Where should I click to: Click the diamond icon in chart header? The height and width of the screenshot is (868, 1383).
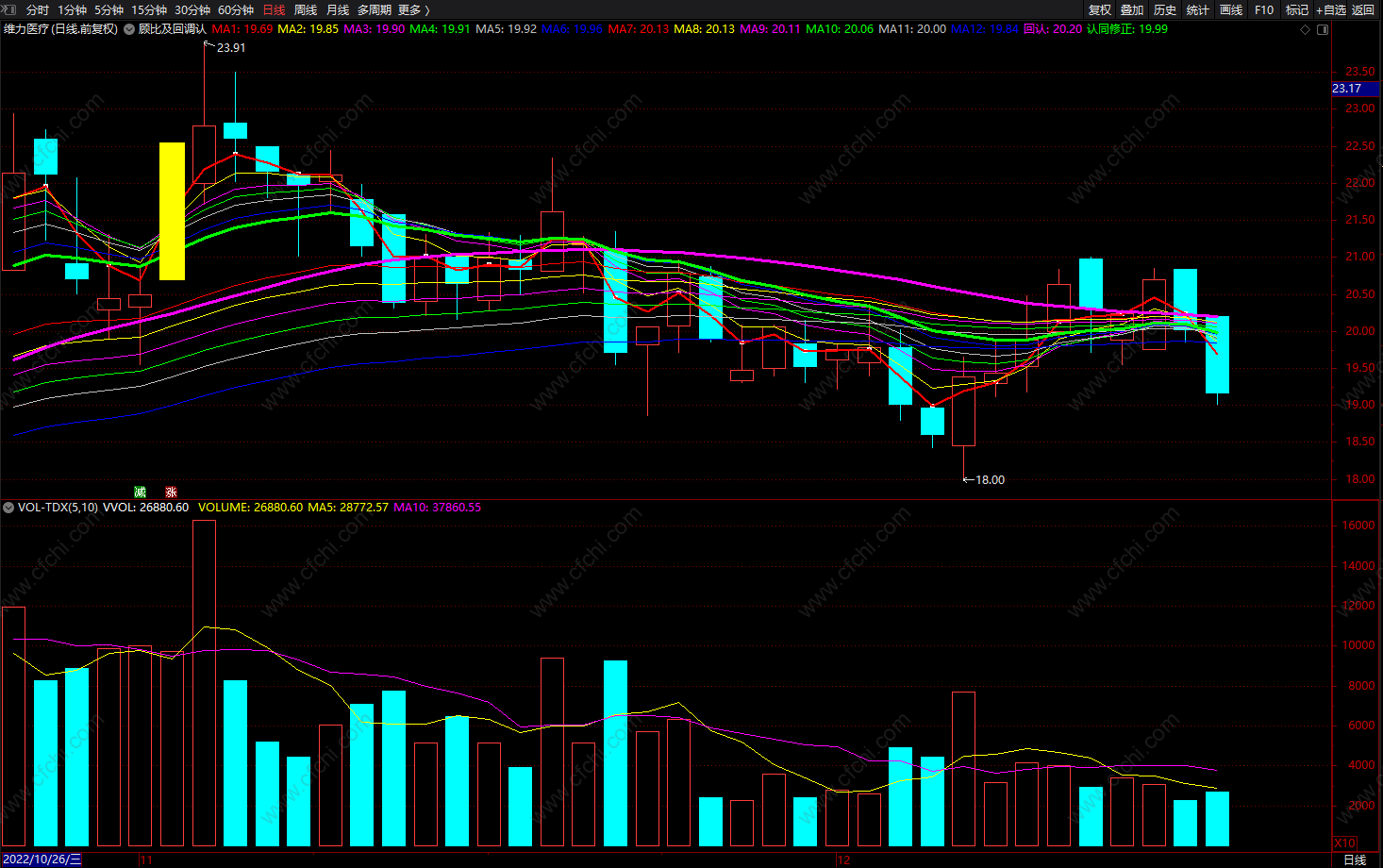tap(1306, 29)
